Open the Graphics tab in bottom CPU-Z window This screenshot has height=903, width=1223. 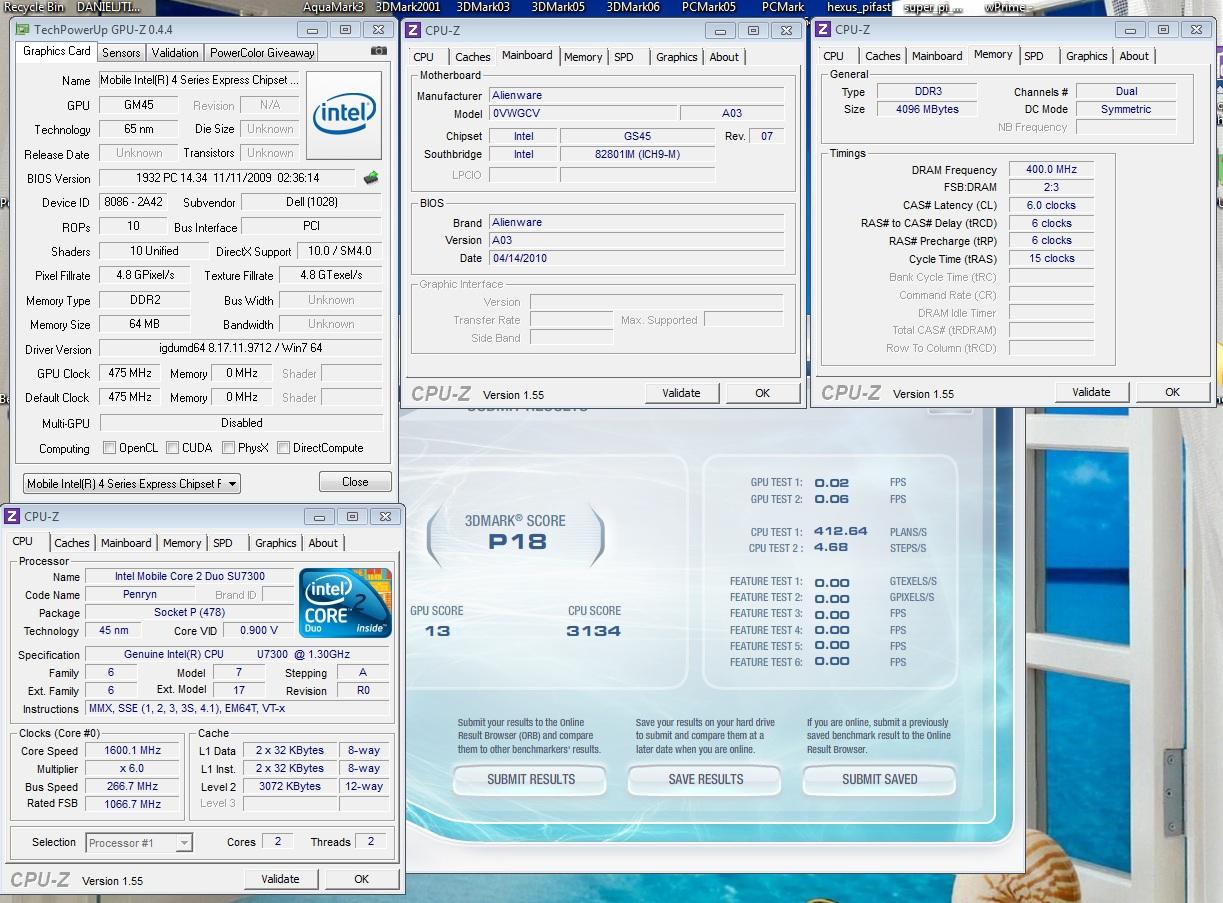pyautogui.click(x=276, y=543)
